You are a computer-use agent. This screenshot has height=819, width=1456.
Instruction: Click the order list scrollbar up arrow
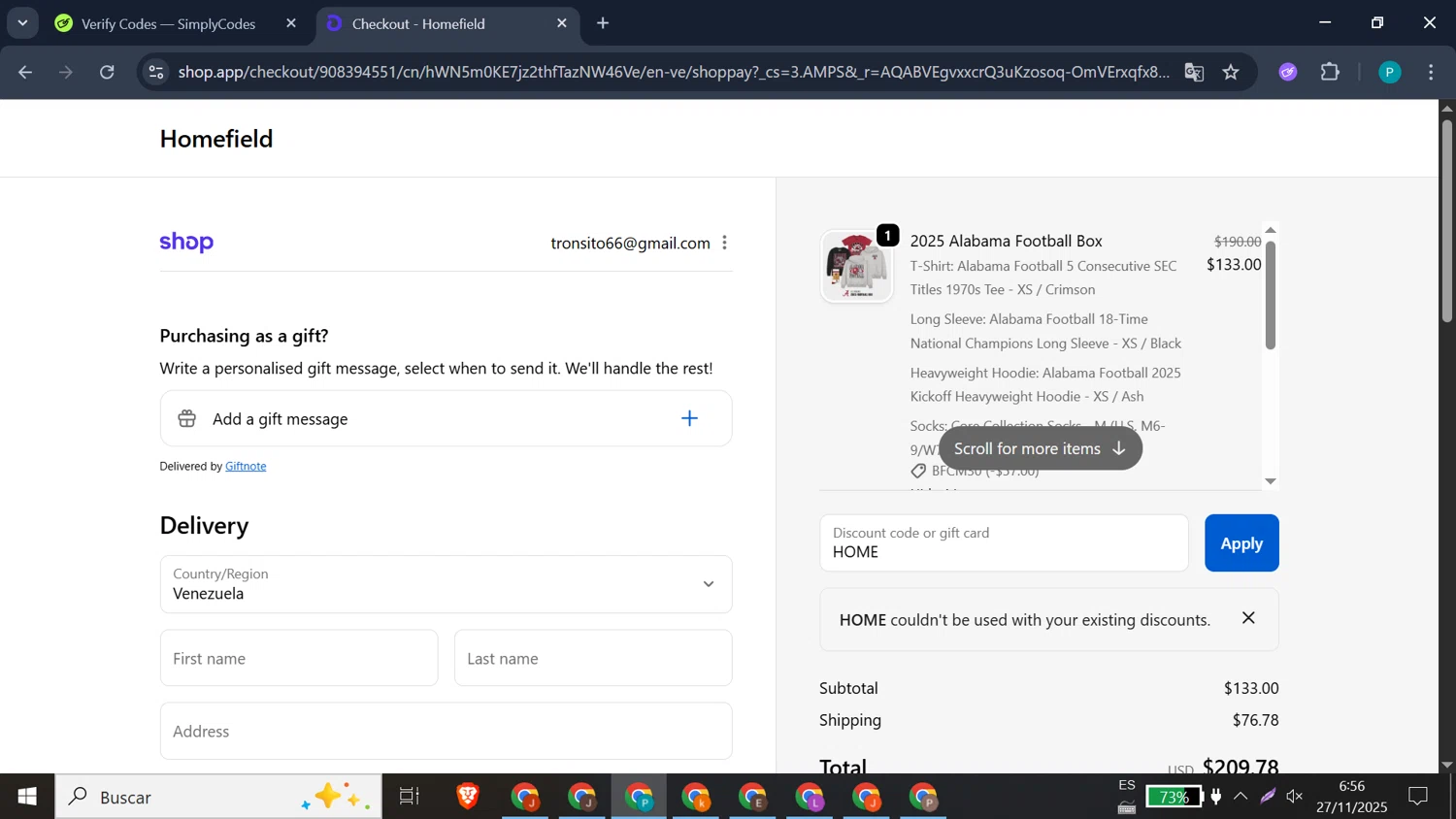coord(1270,231)
